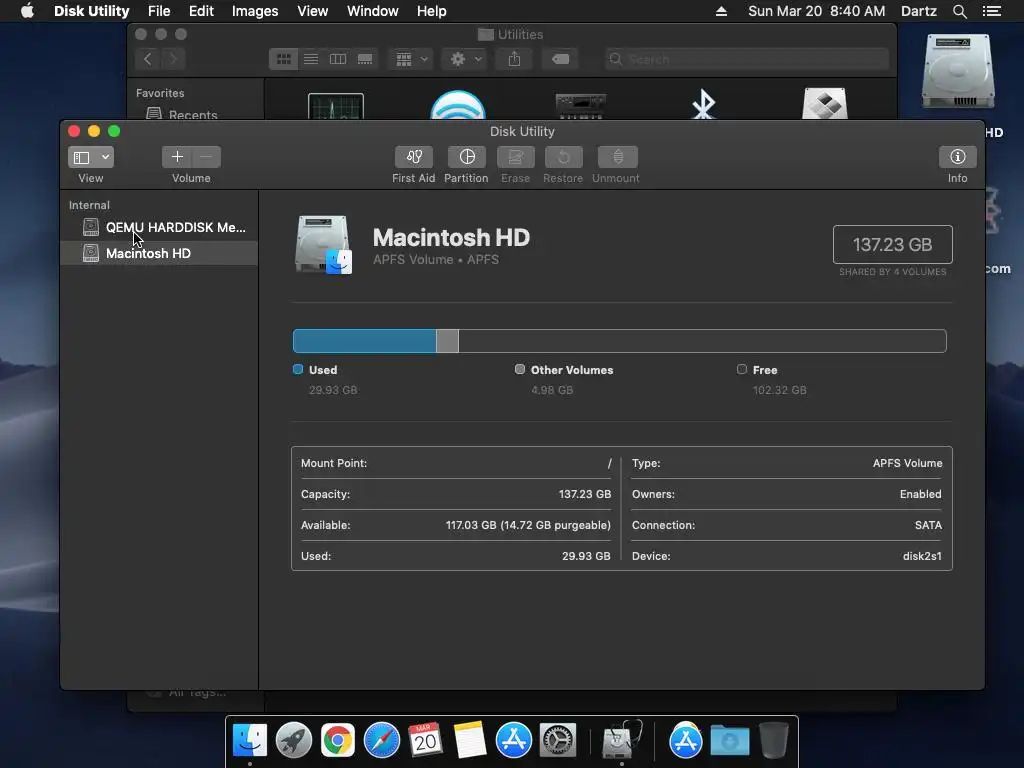The height and width of the screenshot is (768, 1024).
Task: Go back in Utilities Finder window
Action: coord(148,59)
